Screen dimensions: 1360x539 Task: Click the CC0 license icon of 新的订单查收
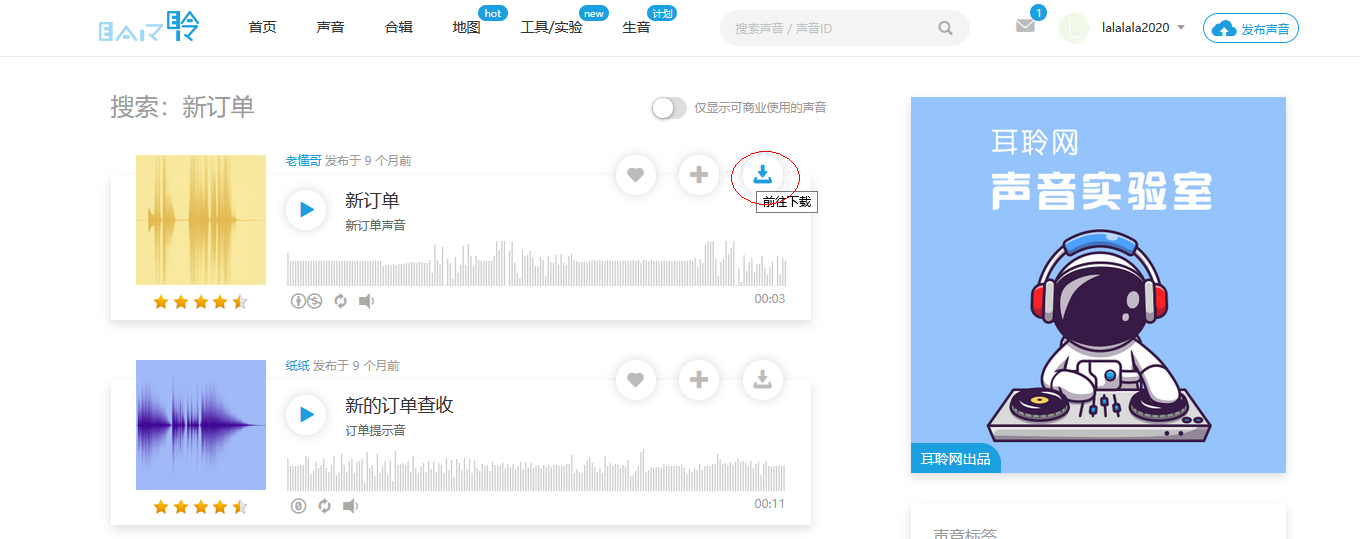point(298,506)
